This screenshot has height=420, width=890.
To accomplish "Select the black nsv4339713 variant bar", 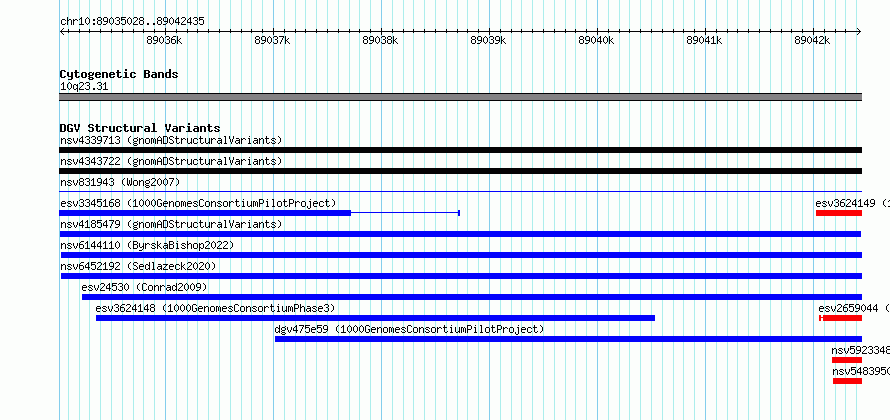I will click(460, 150).
